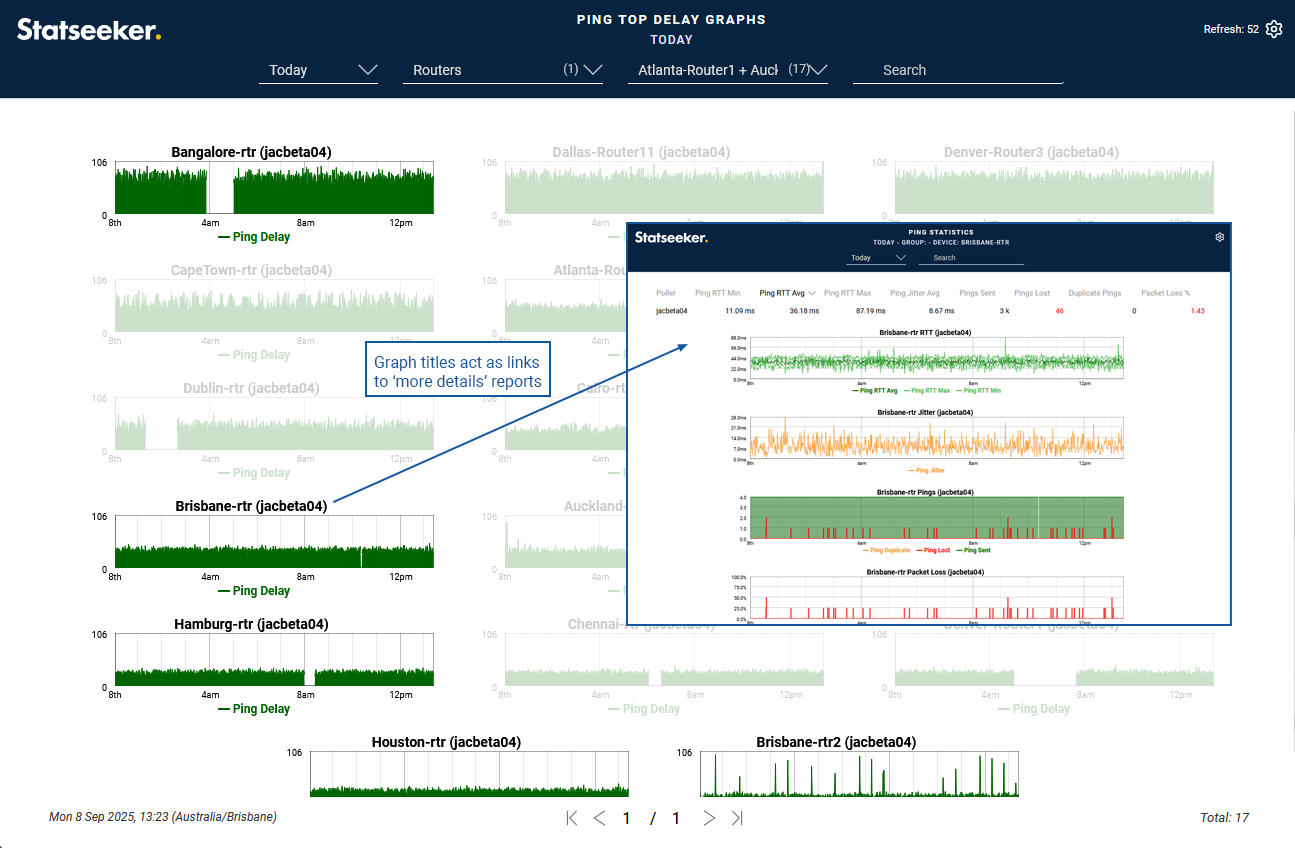Viewport: 1295px width, 848px height.
Task: Open the Brisbane-rtr (jacbeta04) graph title link
Action: 251,506
